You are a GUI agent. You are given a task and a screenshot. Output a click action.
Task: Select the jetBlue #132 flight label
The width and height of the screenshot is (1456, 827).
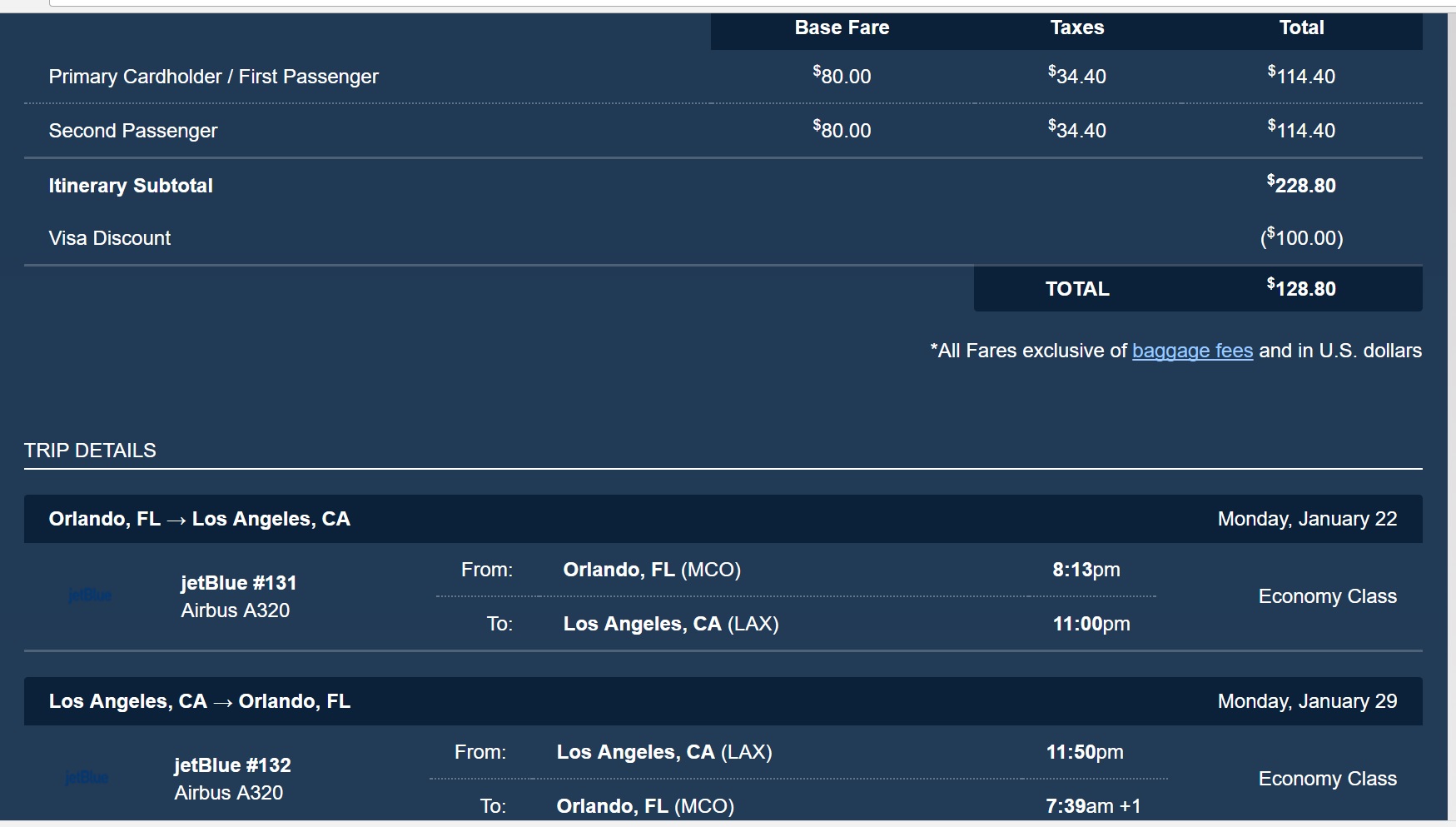[x=232, y=765]
